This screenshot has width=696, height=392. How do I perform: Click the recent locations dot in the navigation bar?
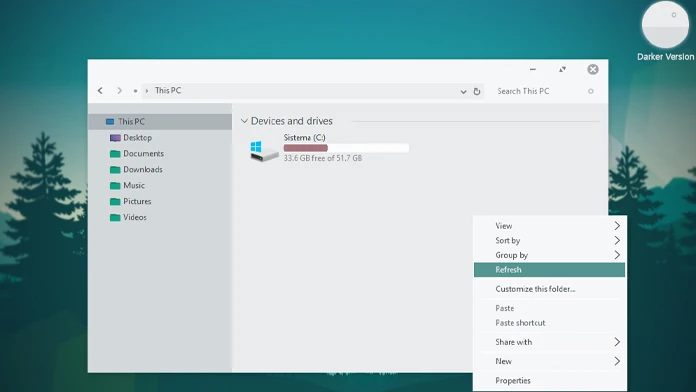tap(135, 91)
